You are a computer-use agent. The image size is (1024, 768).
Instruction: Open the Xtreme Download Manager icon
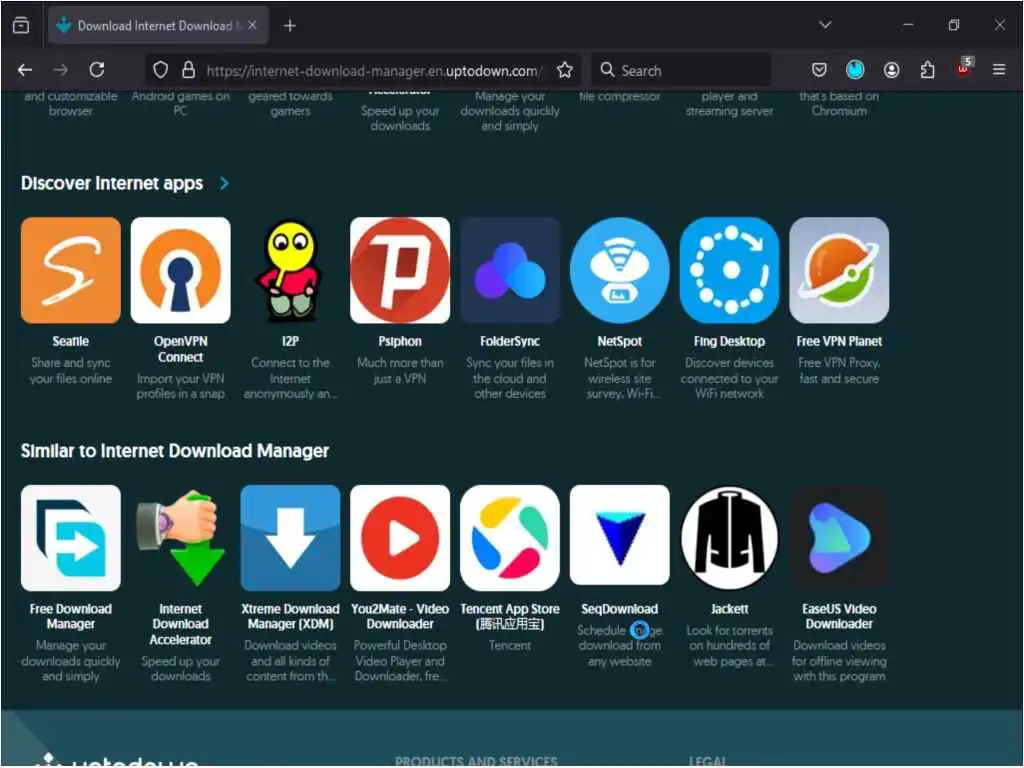290,537
